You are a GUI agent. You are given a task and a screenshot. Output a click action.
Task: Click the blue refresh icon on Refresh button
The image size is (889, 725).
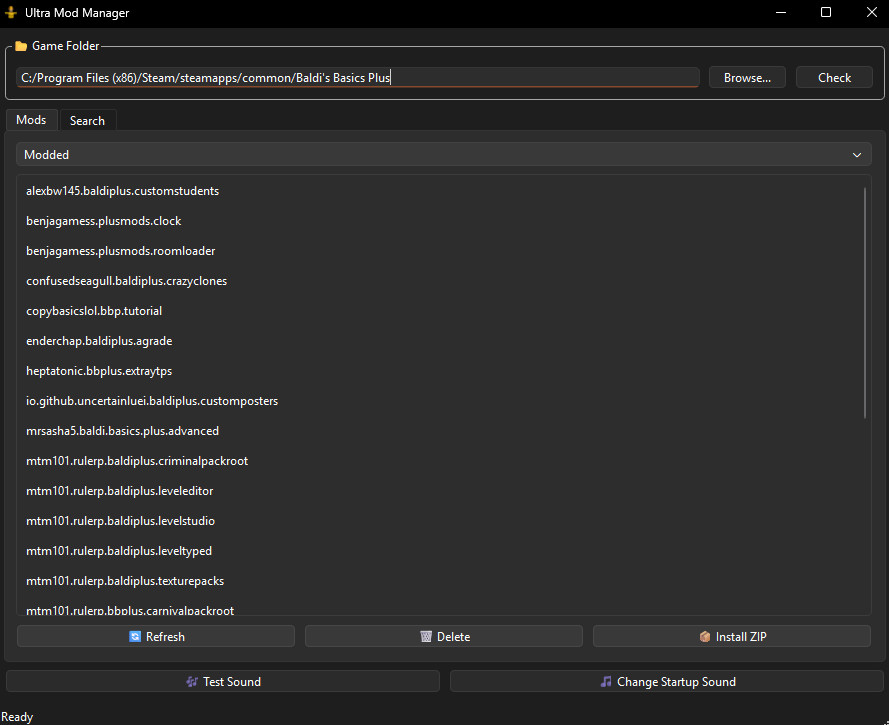tap(135, 636)
